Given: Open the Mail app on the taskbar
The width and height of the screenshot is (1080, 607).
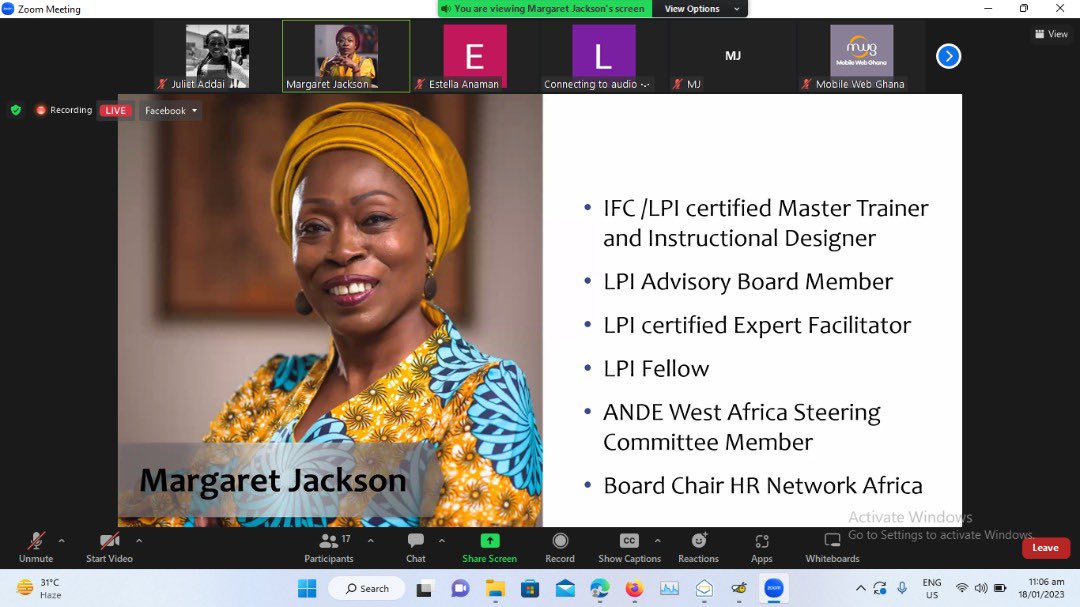Looking at the screenshot, I should tap(565, 588).
